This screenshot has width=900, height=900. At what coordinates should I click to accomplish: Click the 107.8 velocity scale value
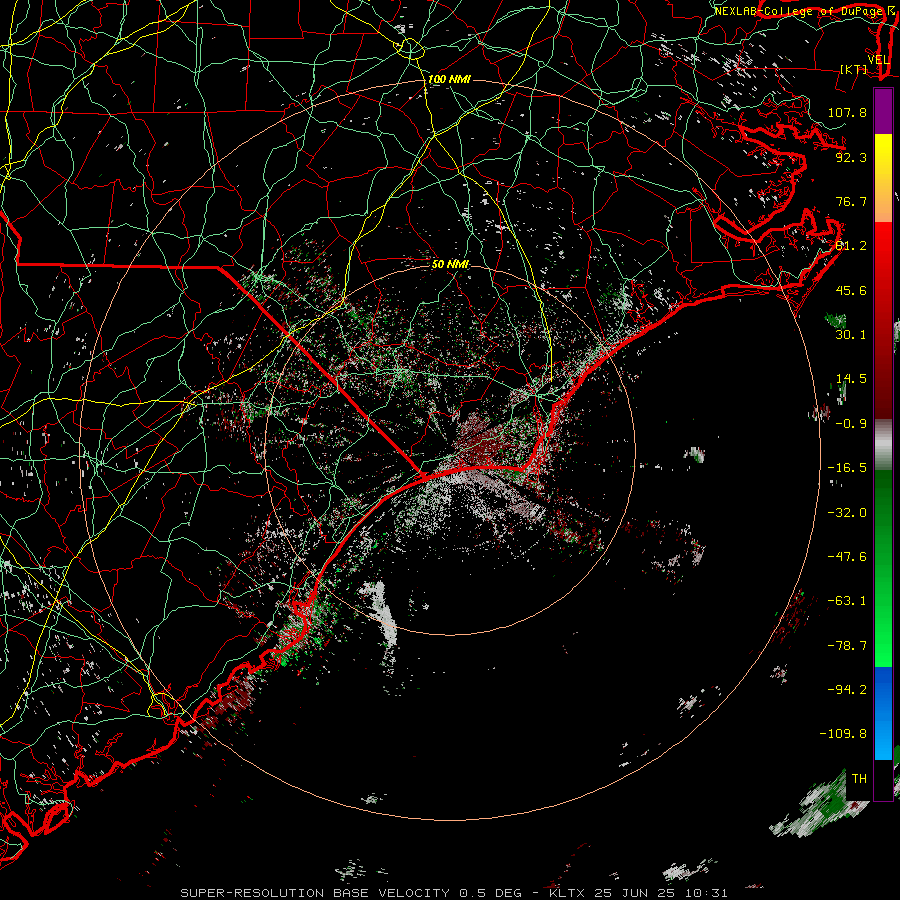847,112
